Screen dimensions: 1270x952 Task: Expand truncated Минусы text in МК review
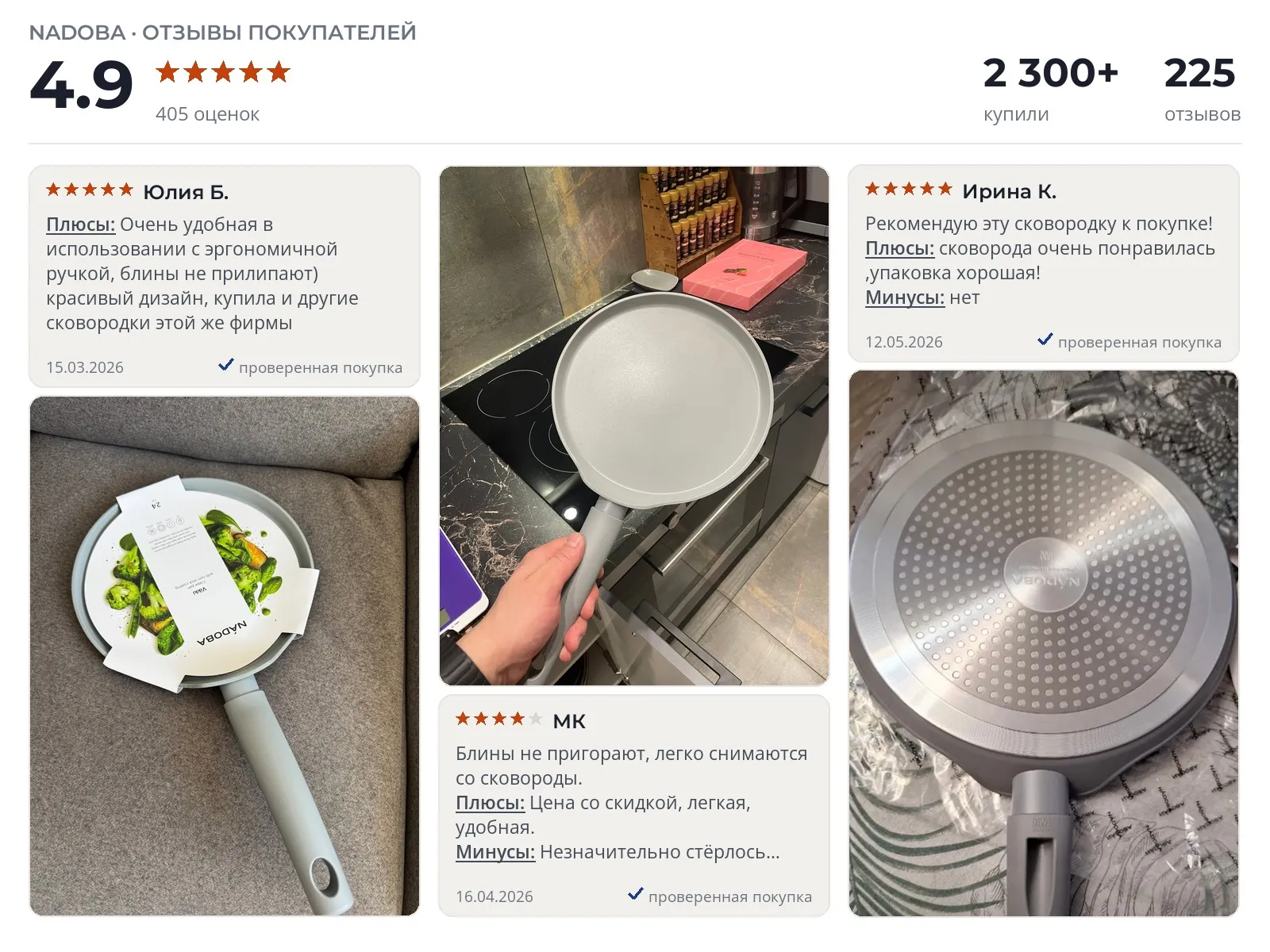(x=660, y=852)
